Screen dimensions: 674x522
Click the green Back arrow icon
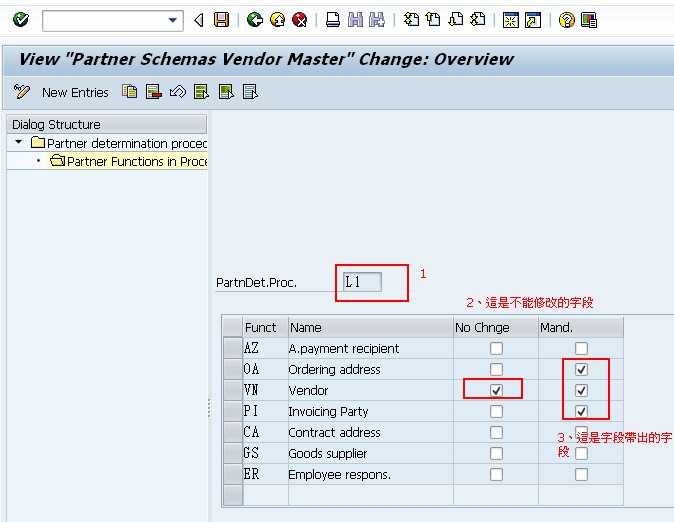(254, 20)
